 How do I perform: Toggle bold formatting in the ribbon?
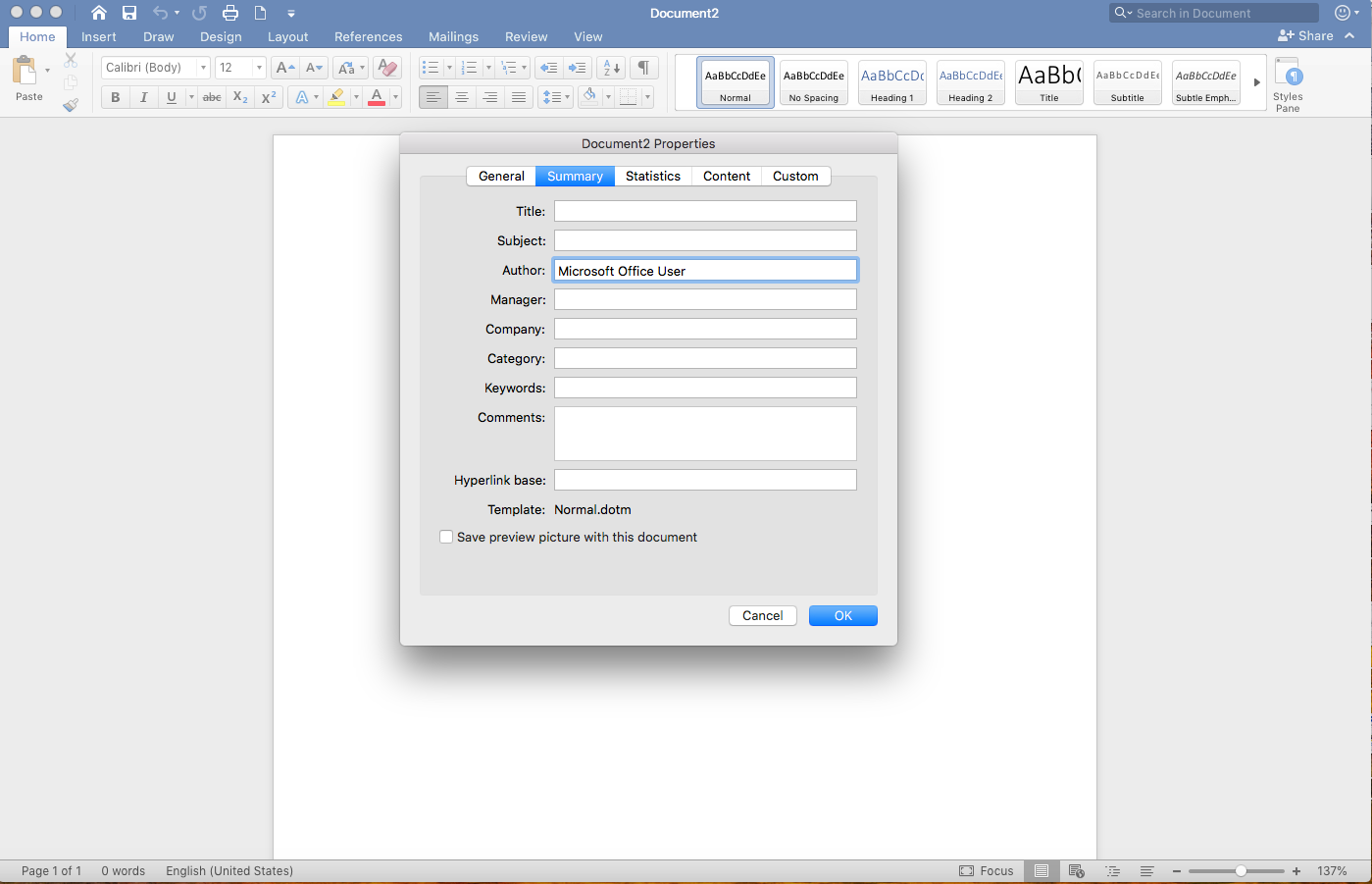pos(115,97)
